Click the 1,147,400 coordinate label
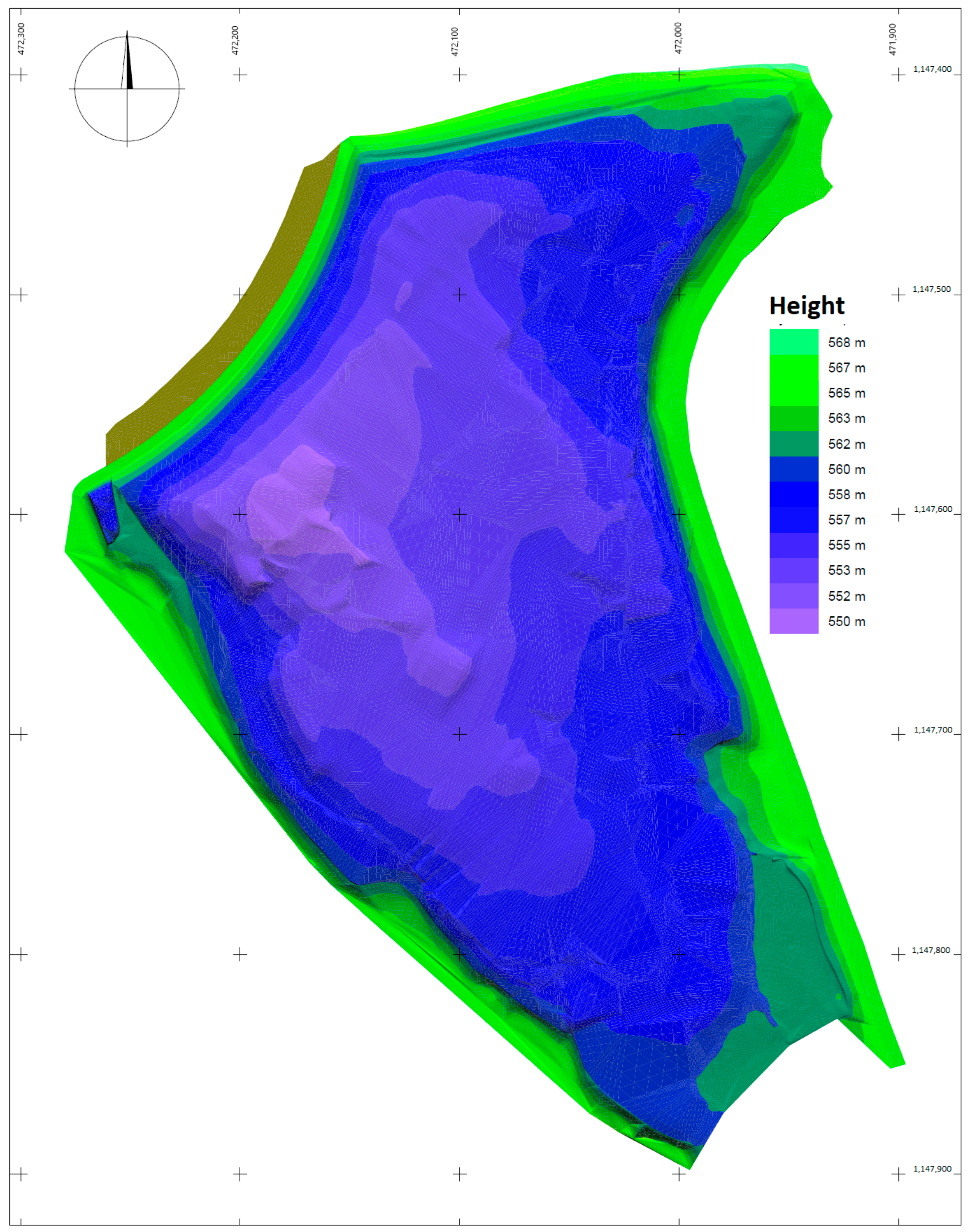This screenshot has width=970, height=1232. click(932, 69)
